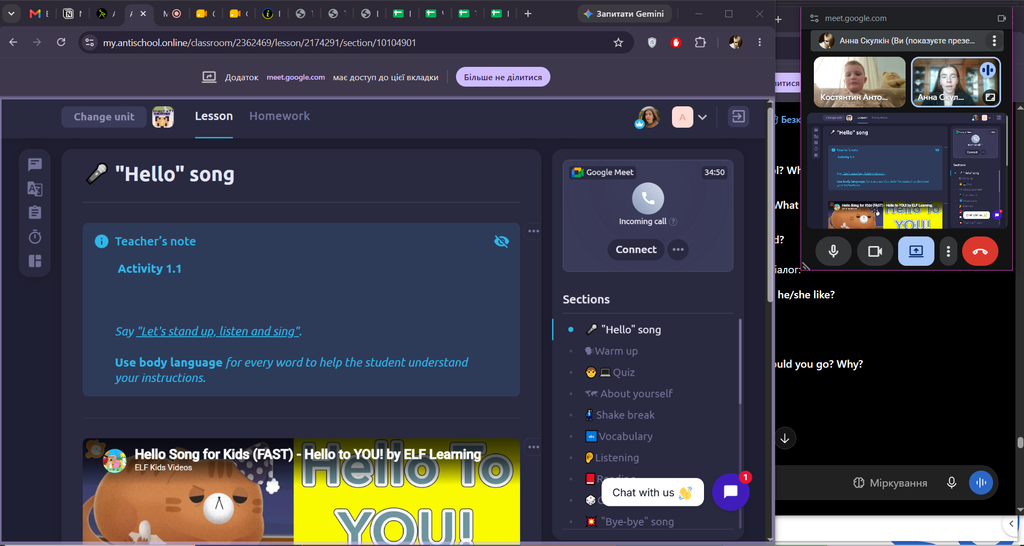Go back in browser history

(13, 42)
